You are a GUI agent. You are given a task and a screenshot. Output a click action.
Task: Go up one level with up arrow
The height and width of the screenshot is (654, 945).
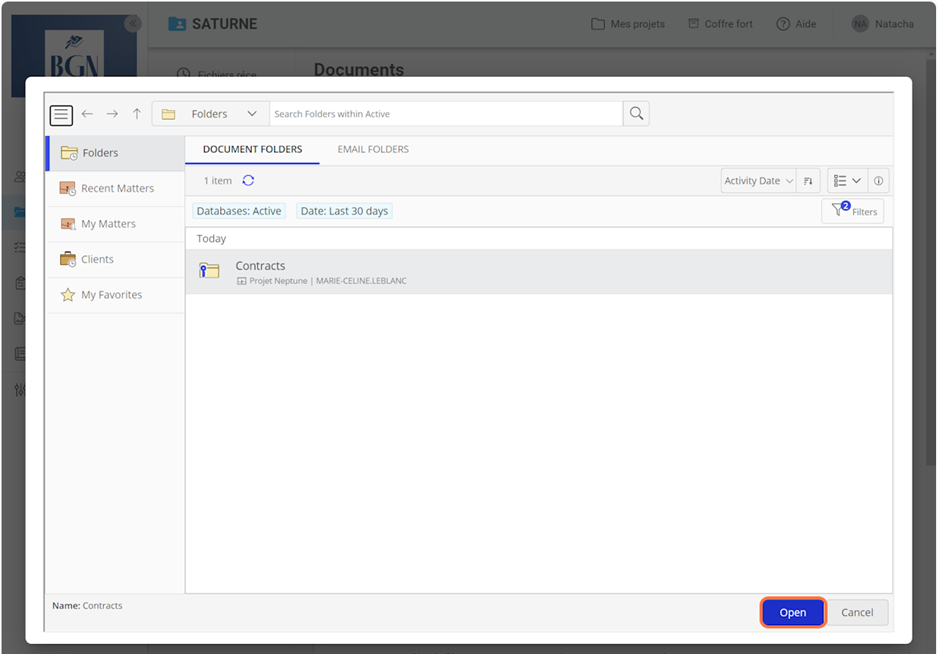point(137,114)
